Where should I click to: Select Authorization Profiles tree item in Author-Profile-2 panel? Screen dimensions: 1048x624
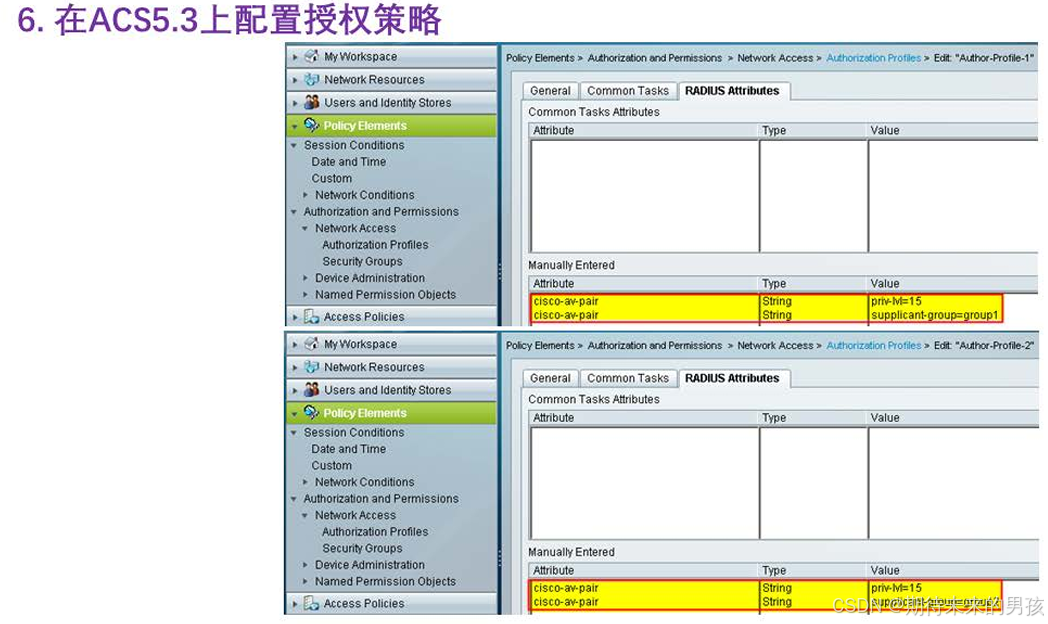coord(375,532)
